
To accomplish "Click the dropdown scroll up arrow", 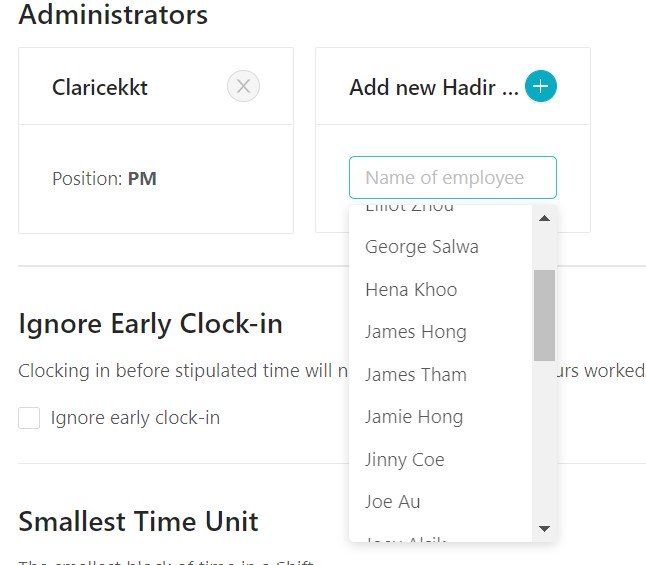I will (544, 218).
